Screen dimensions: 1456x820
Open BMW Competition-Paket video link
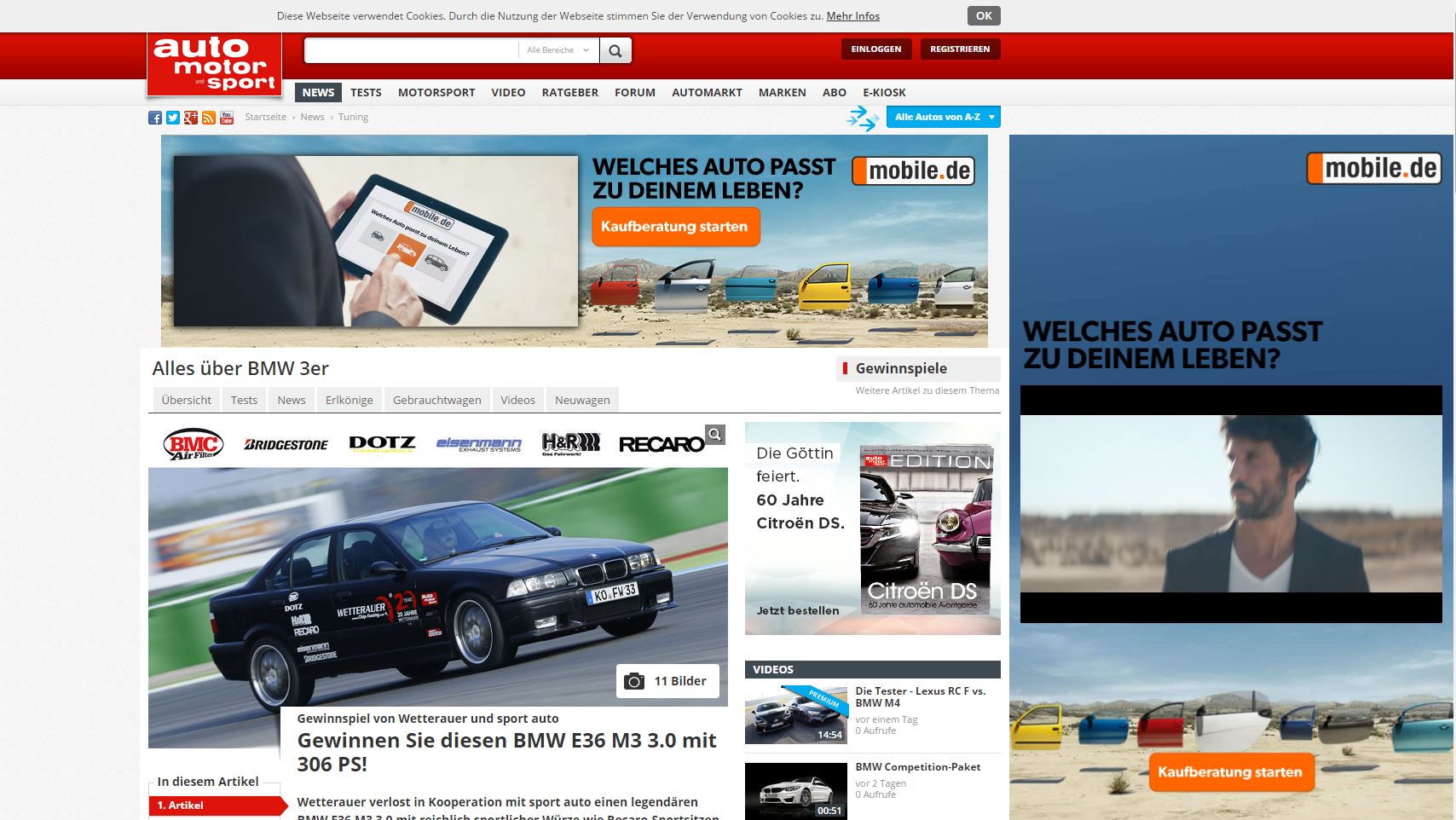[x=918, y=766]
